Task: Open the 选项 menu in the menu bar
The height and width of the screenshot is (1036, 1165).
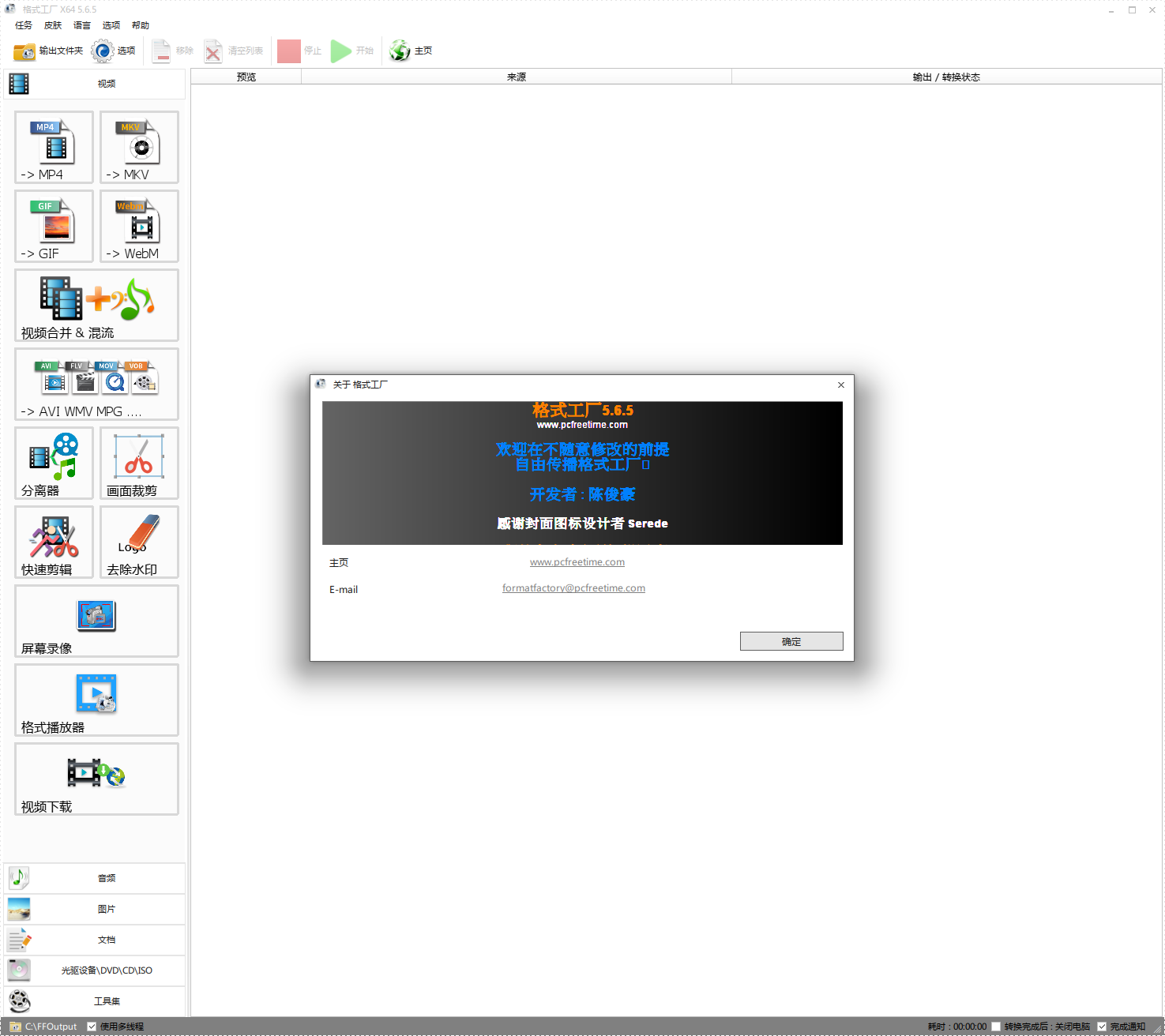Action: [x=111, y=25]
